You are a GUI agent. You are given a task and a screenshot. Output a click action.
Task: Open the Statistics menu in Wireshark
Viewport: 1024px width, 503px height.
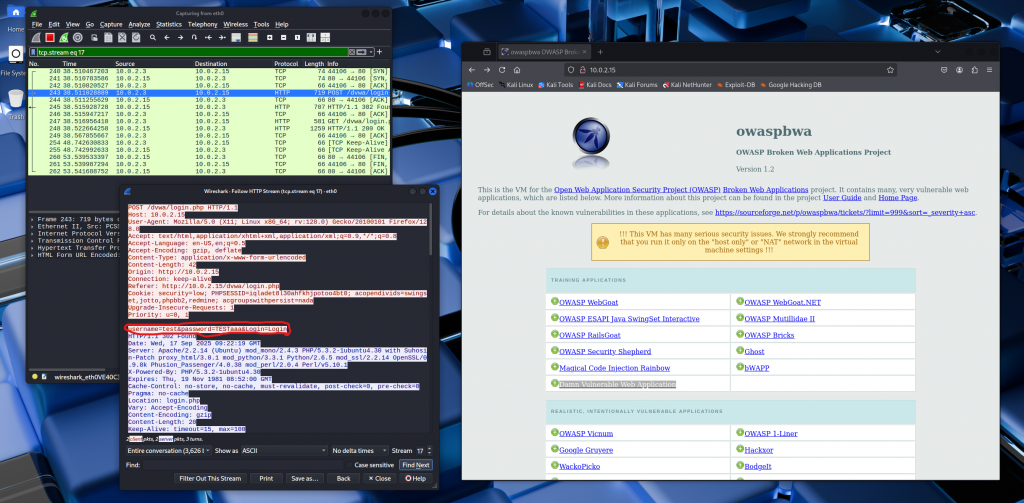[169, 24]
